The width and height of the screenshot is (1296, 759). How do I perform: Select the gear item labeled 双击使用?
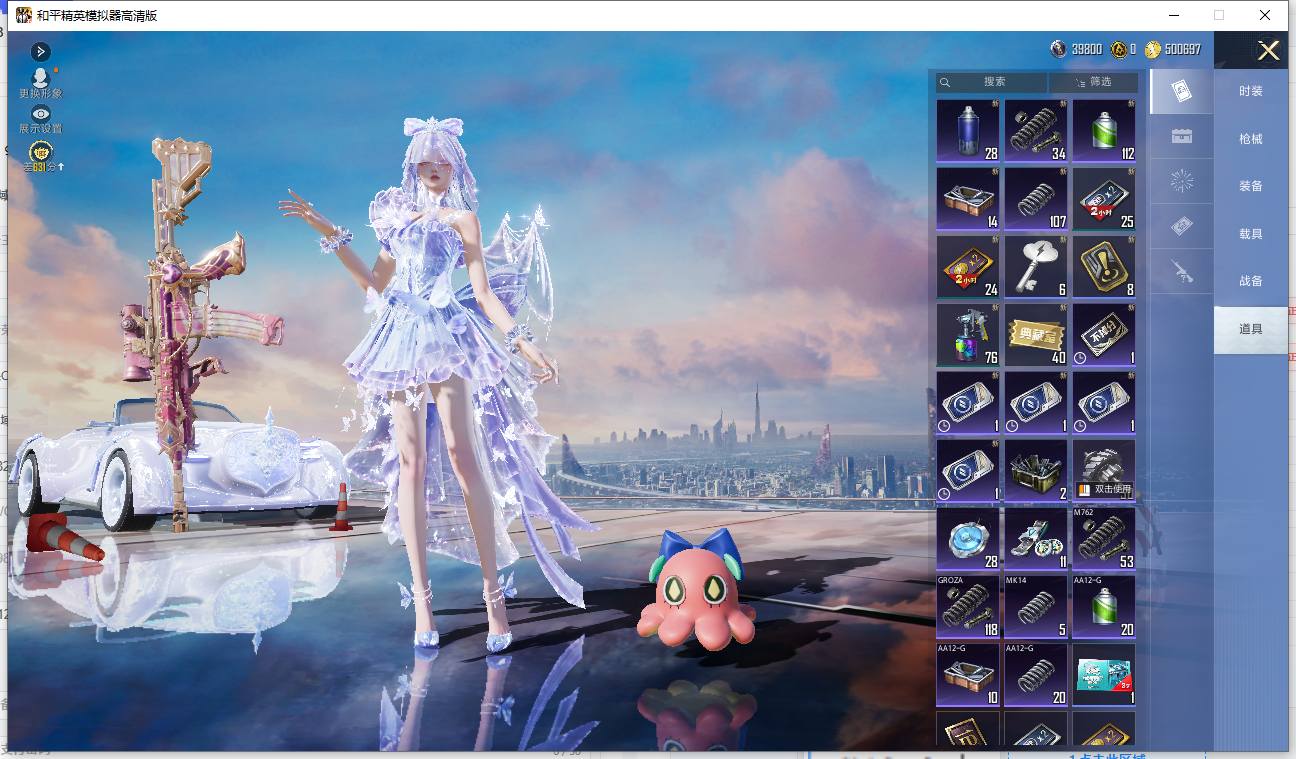tap(1104, 471)
